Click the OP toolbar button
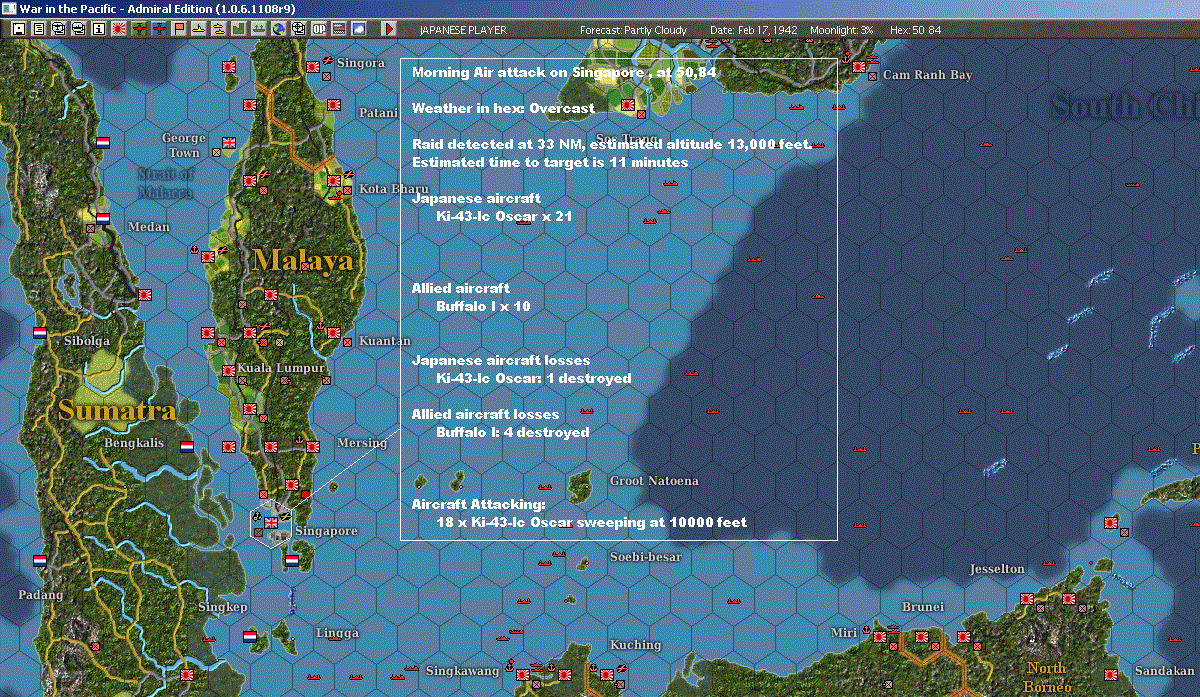The height and width of the screenshot is (697, 1200). [318, 30]
